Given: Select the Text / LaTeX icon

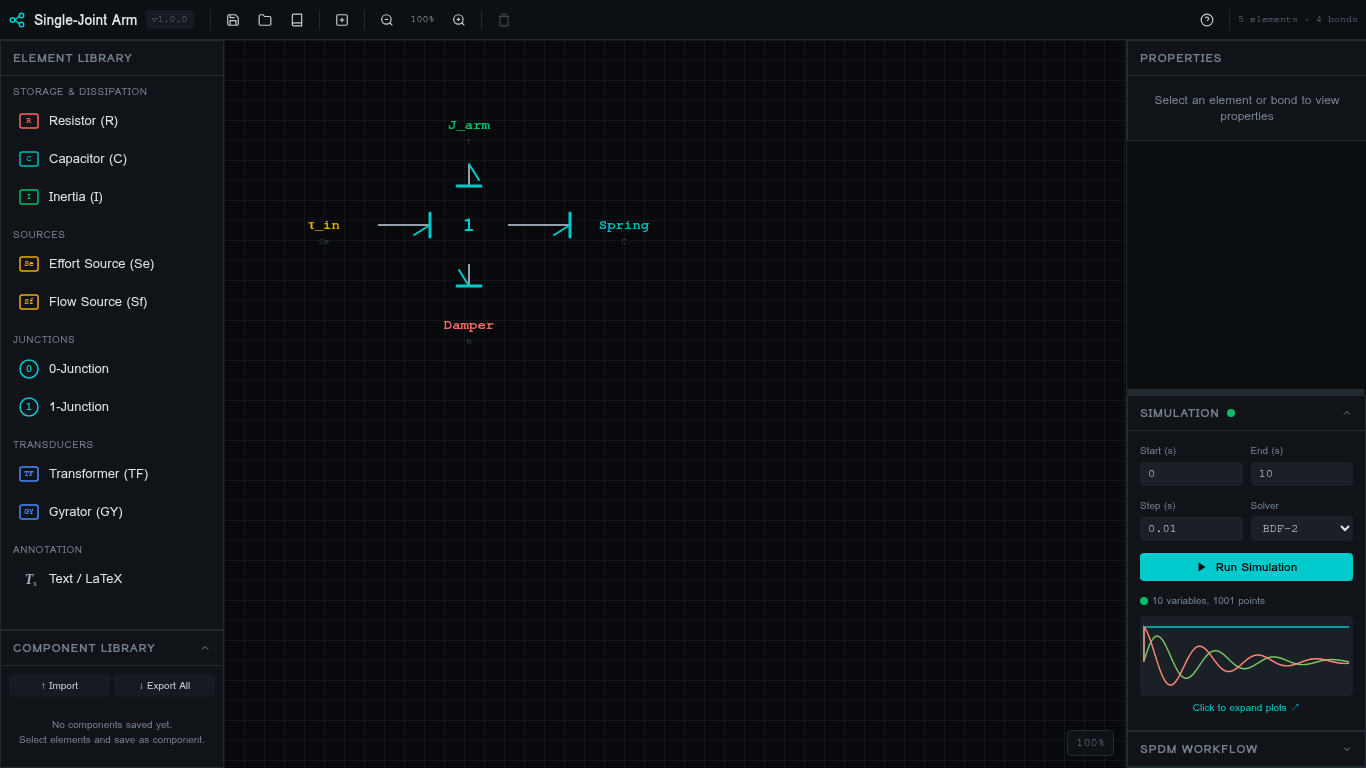Looking at the screenshot, I should pyautogui.click(x=30, y=579).
